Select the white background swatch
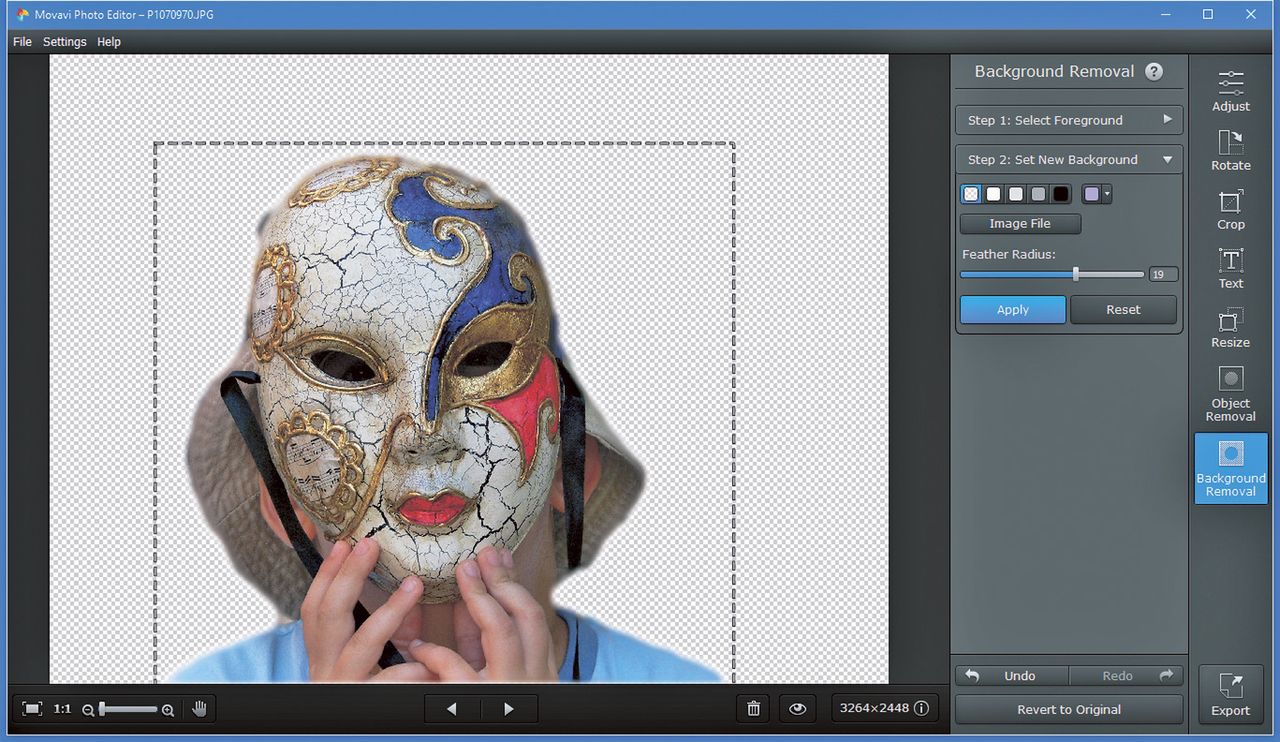Viewport: 1280px width, 742px height. (x=993, y=194)
